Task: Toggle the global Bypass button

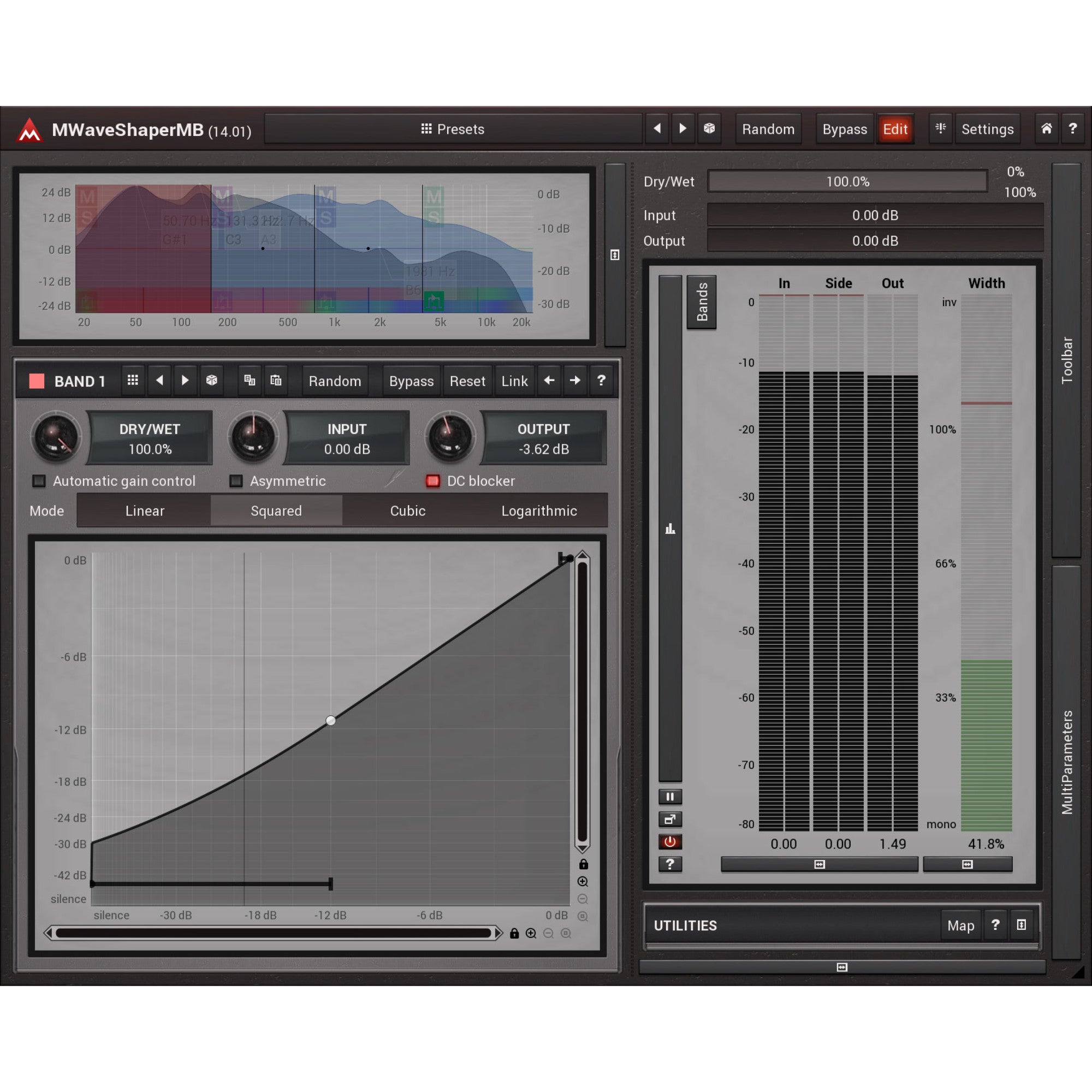Action: tap(845, 129)
